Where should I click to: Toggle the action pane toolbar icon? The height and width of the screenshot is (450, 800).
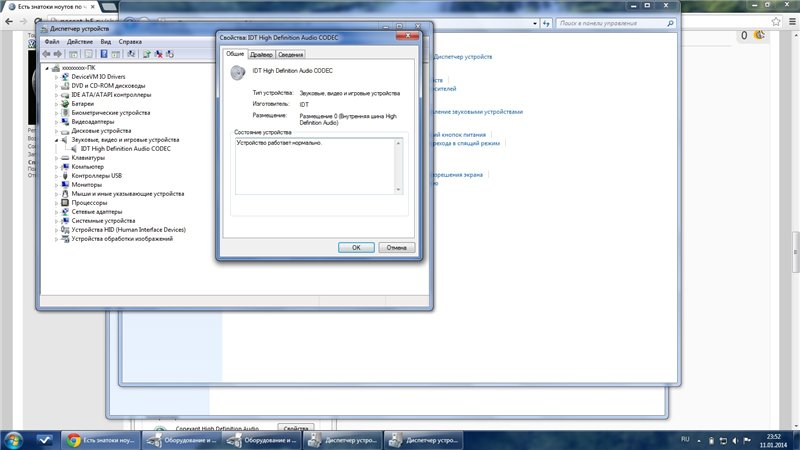(x=116, y=54)
